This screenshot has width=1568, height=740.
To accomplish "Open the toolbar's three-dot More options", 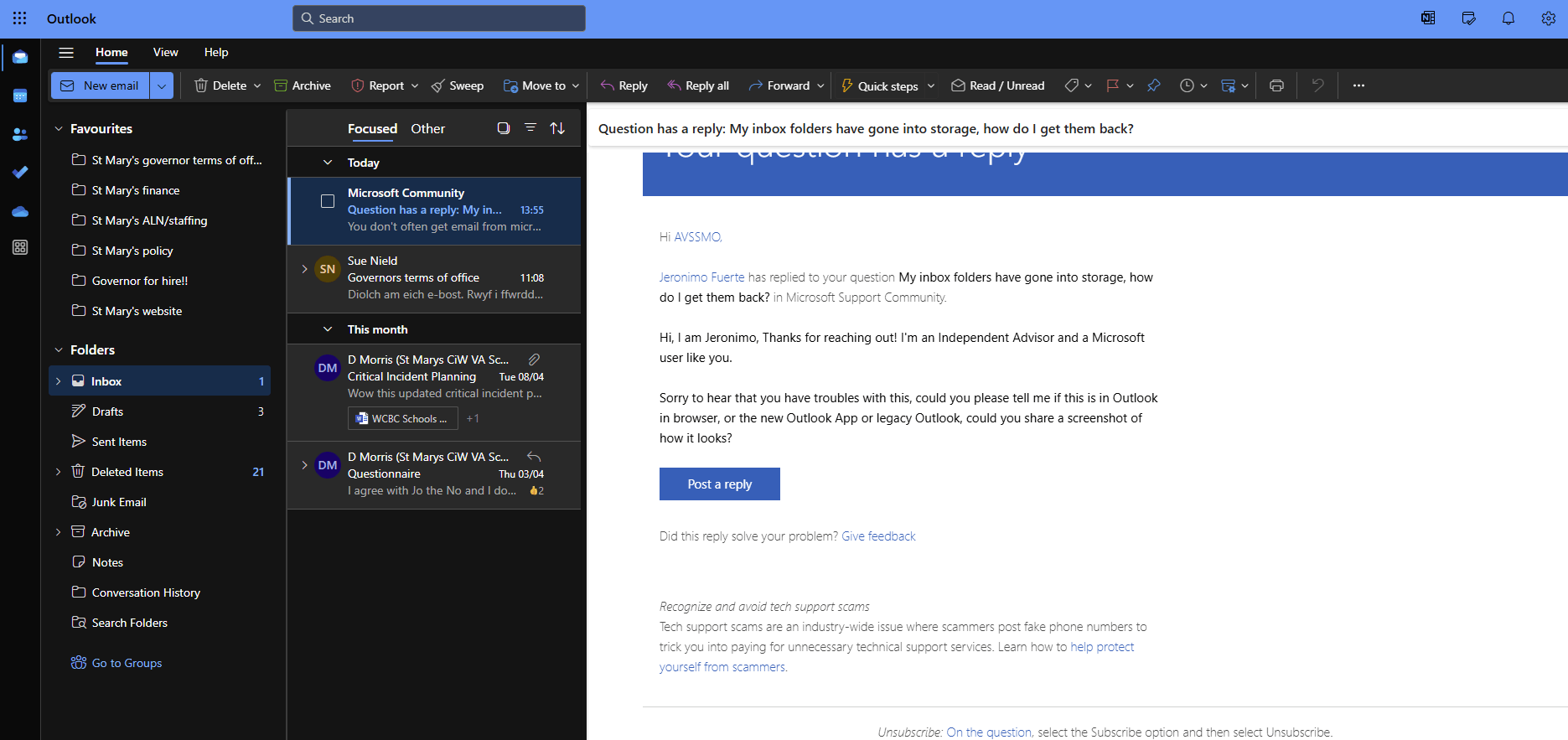I will (1358, 85).
